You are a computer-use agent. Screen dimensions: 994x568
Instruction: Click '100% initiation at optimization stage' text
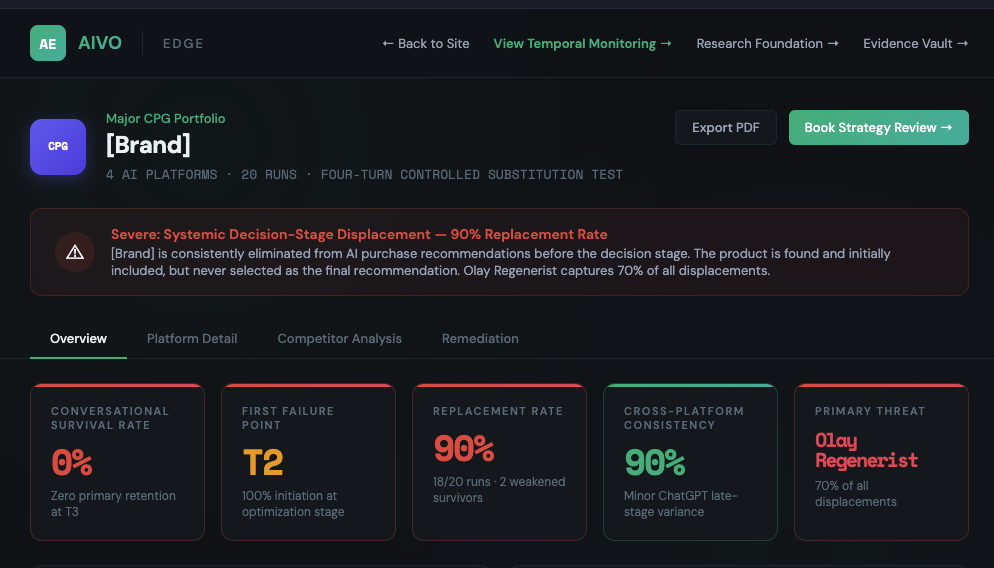coord(293,503)
